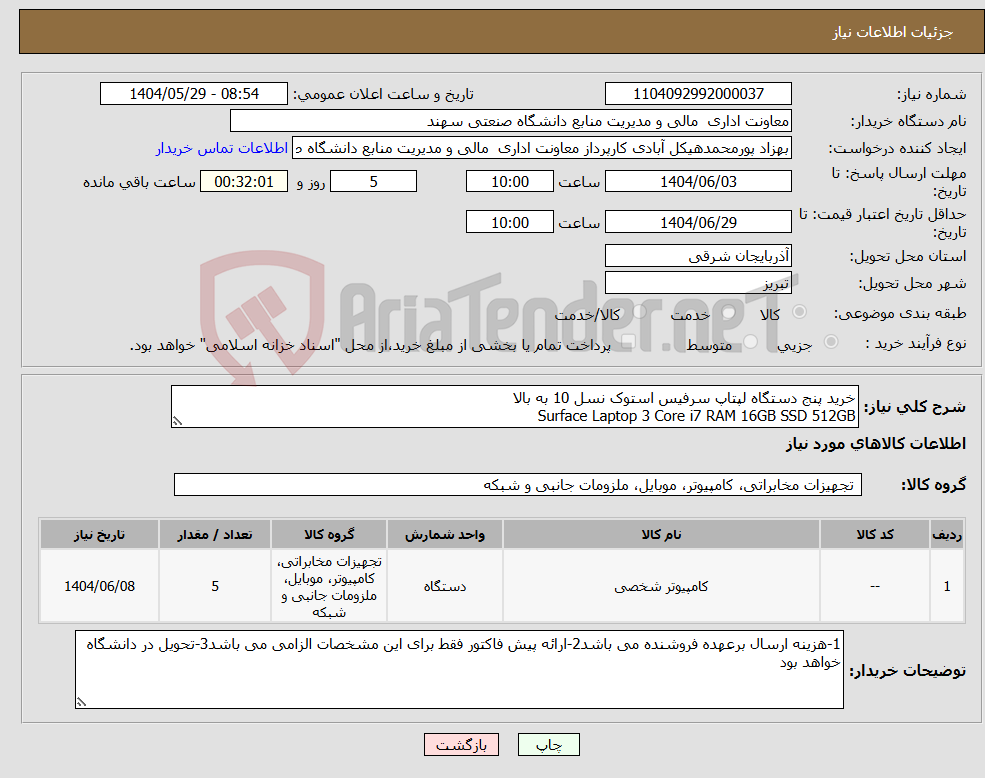Click the گروه کالا column header
985x778 pixels.
coord(329,534)
